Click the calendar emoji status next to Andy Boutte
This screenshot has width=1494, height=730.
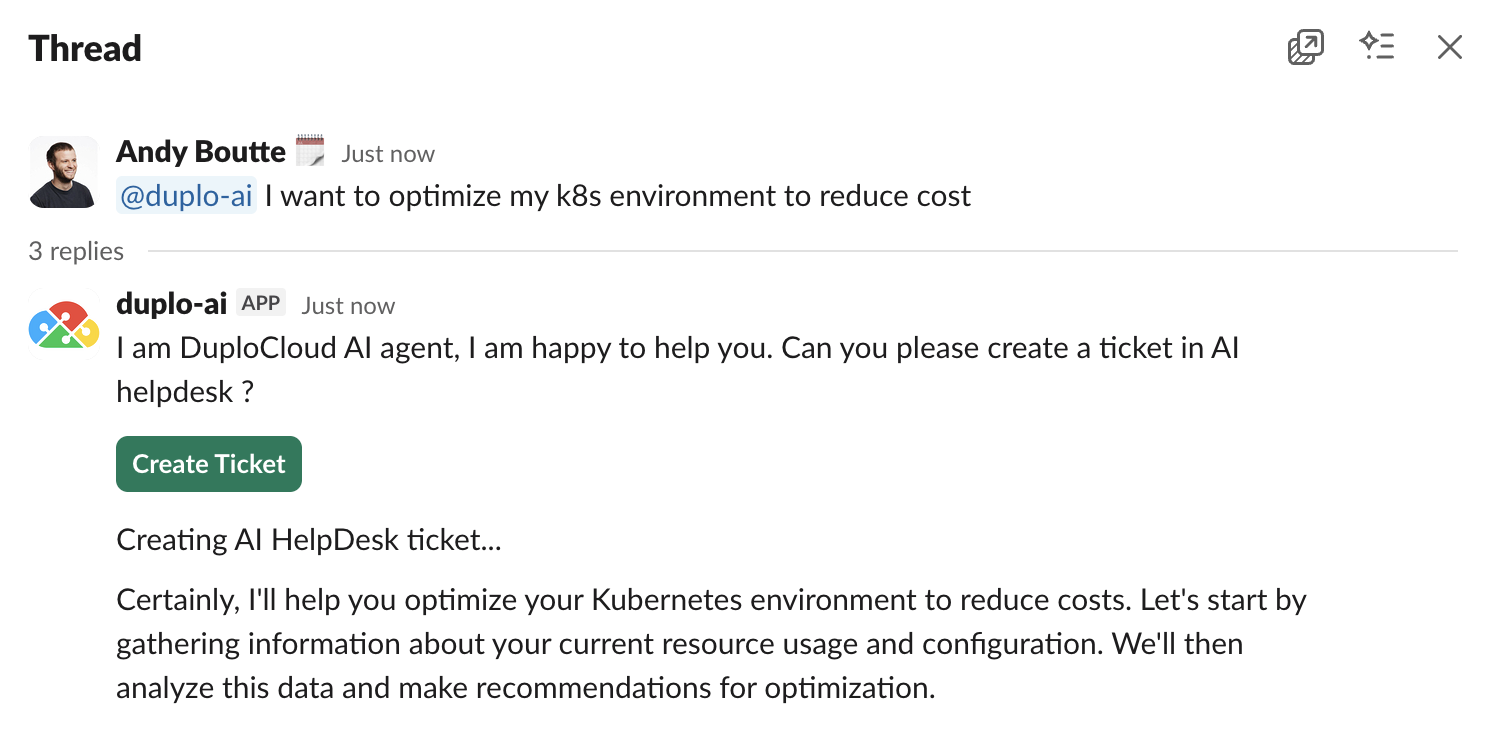[311, 150]
